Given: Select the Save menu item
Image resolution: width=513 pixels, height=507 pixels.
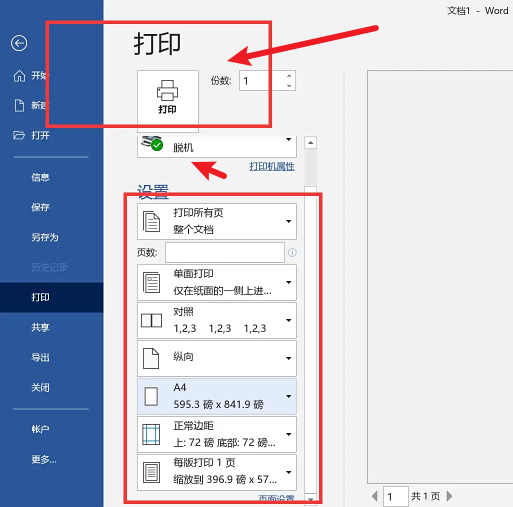Looking at the screenshot, I should coord(40,207).
